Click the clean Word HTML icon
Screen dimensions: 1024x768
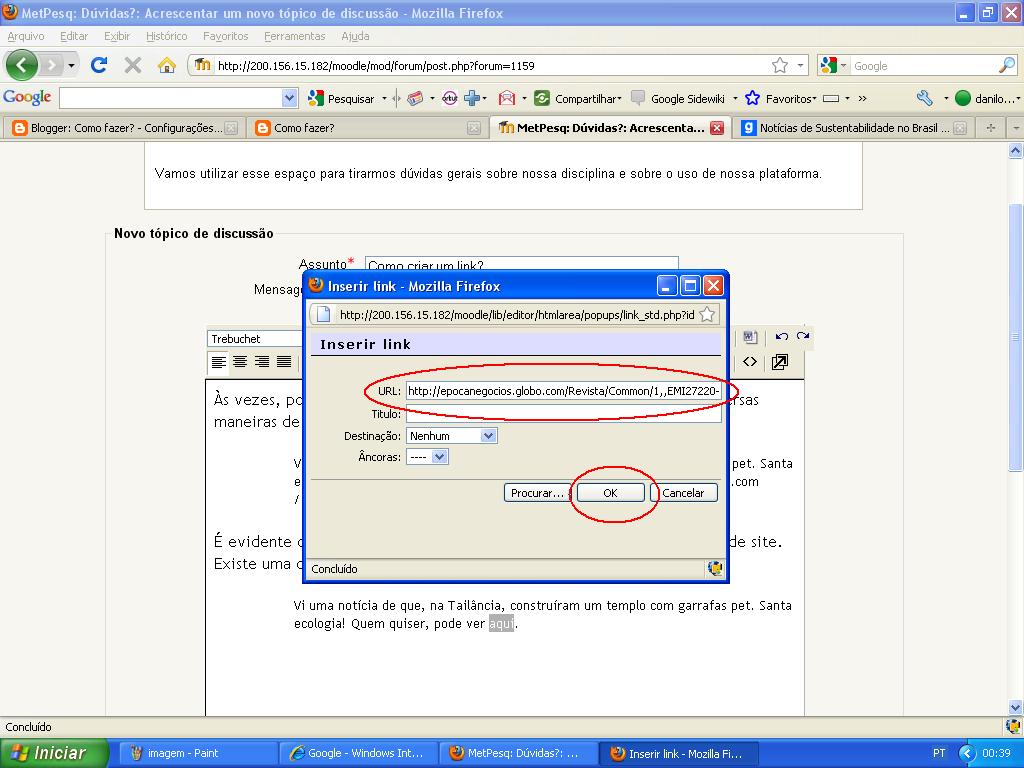coord(750,337)
